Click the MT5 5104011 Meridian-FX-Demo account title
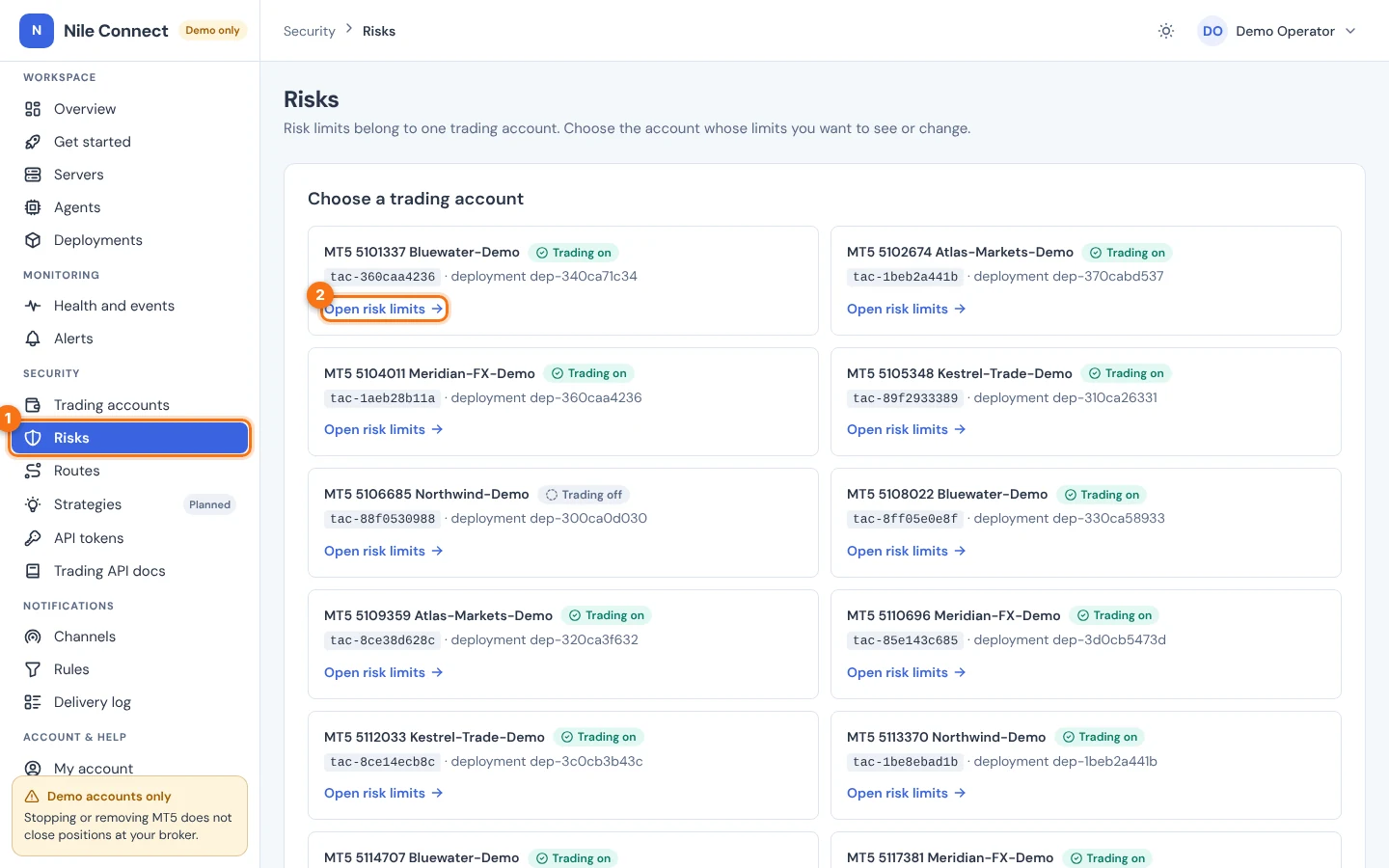The height and width of the screenshot is (868, 1389). [x=429, y=373]
